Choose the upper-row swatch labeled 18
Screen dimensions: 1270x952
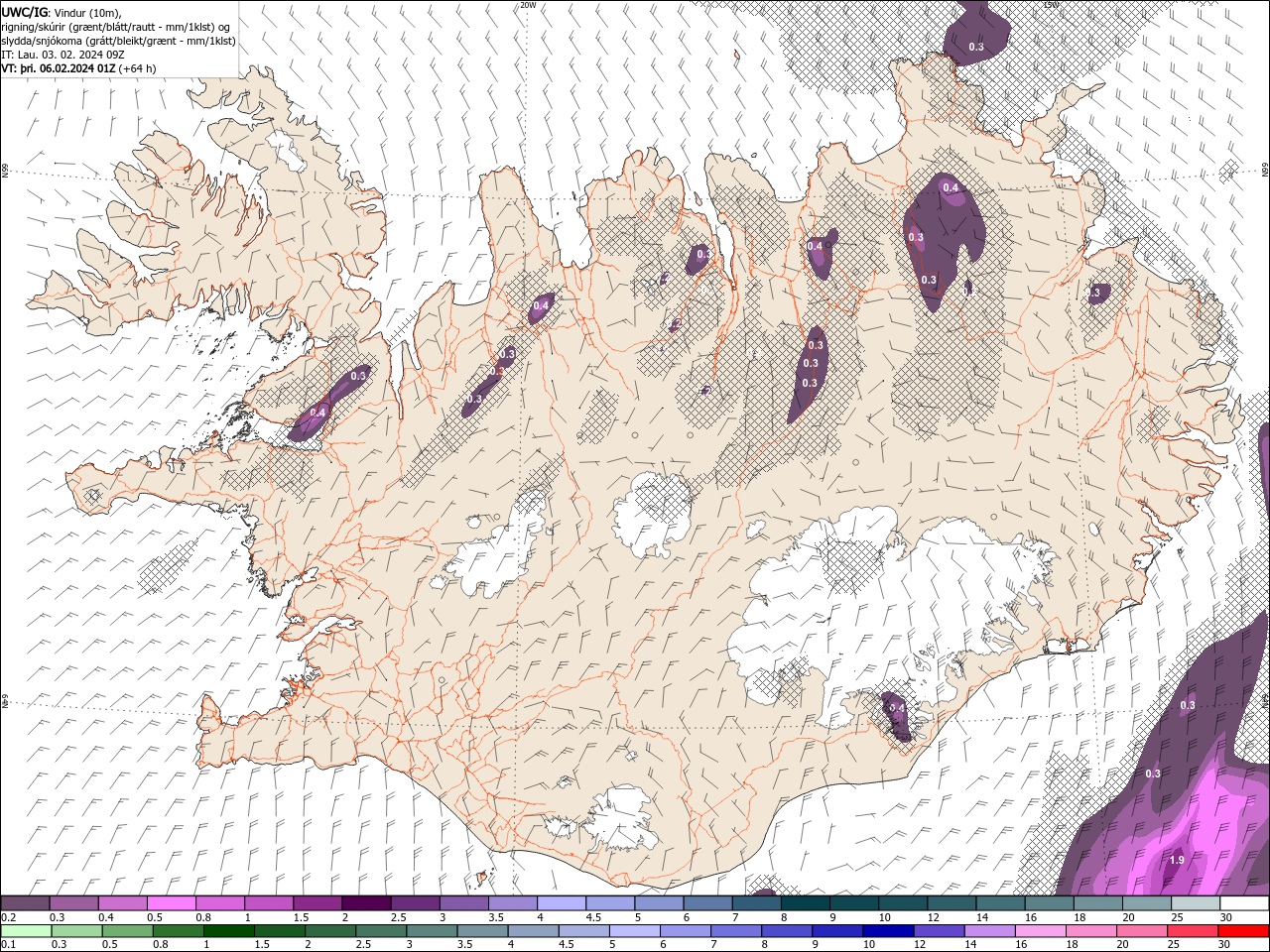pos(1098,903)
